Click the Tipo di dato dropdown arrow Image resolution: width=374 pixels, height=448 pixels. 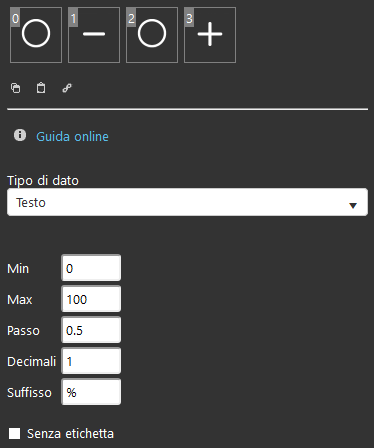(x=353, y=205)
